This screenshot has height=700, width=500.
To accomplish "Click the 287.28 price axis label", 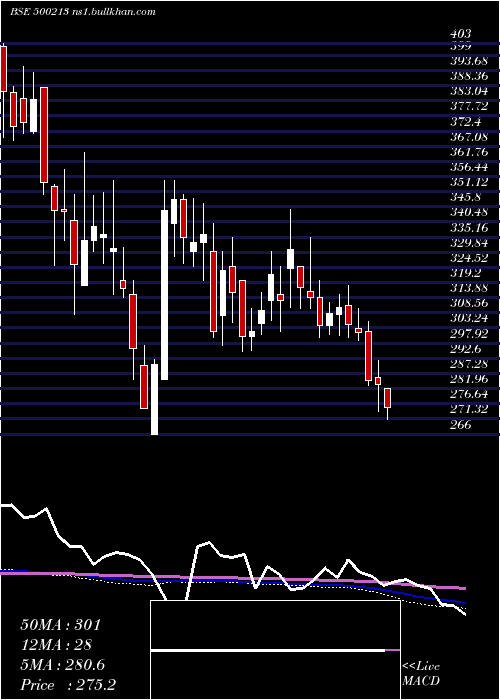I will tap(469, 364).
